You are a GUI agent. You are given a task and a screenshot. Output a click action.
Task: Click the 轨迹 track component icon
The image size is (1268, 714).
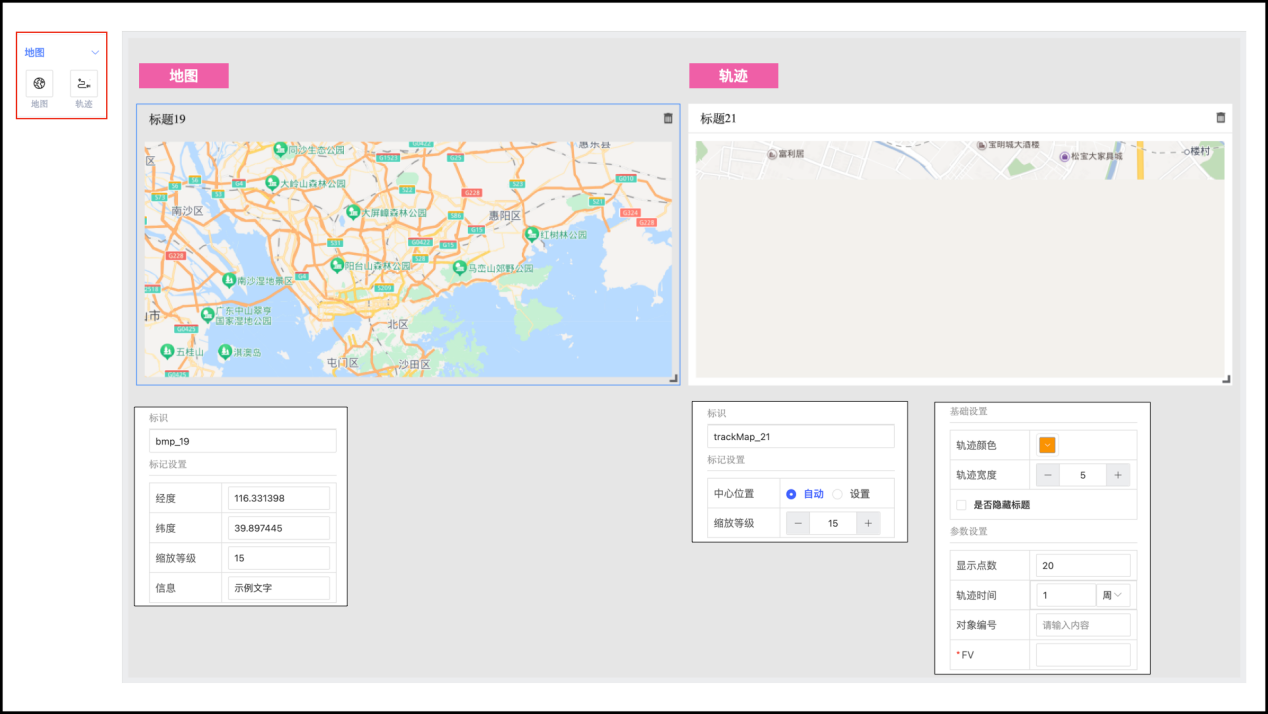84,84
